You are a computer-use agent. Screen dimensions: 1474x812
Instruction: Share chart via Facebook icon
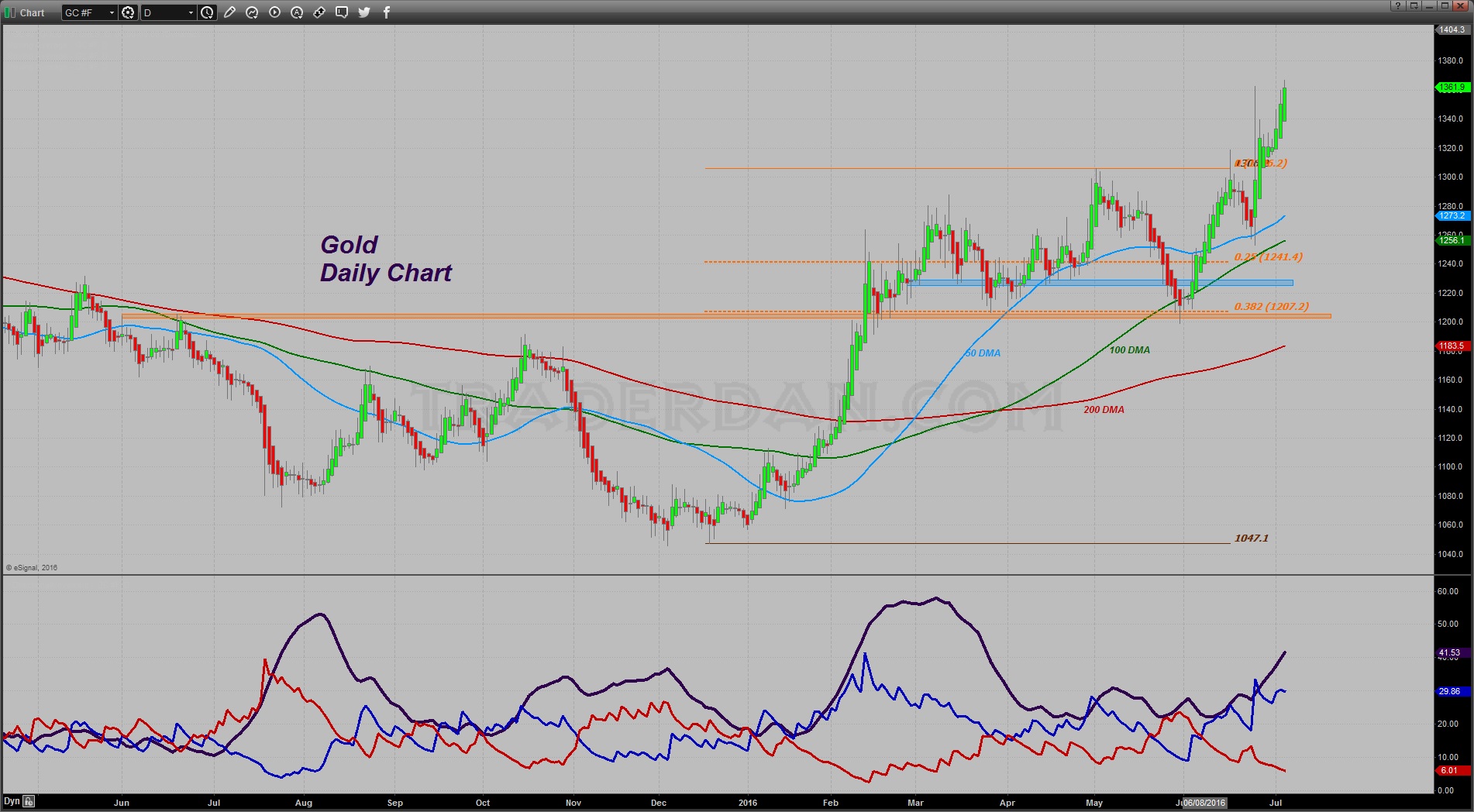[x=387, y=12]
